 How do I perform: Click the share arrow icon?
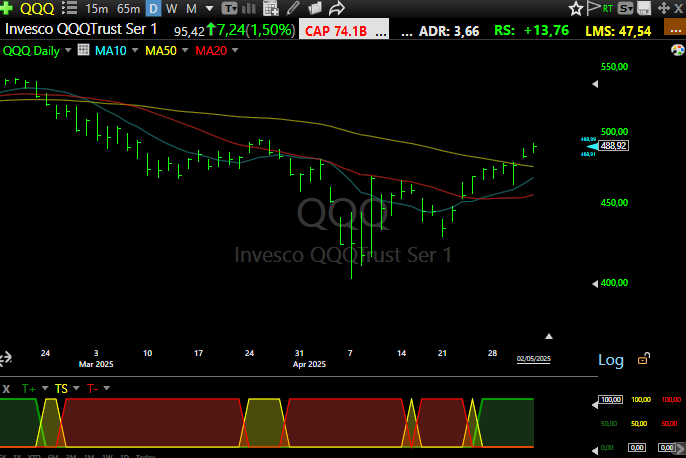click(x=336, y=8)
